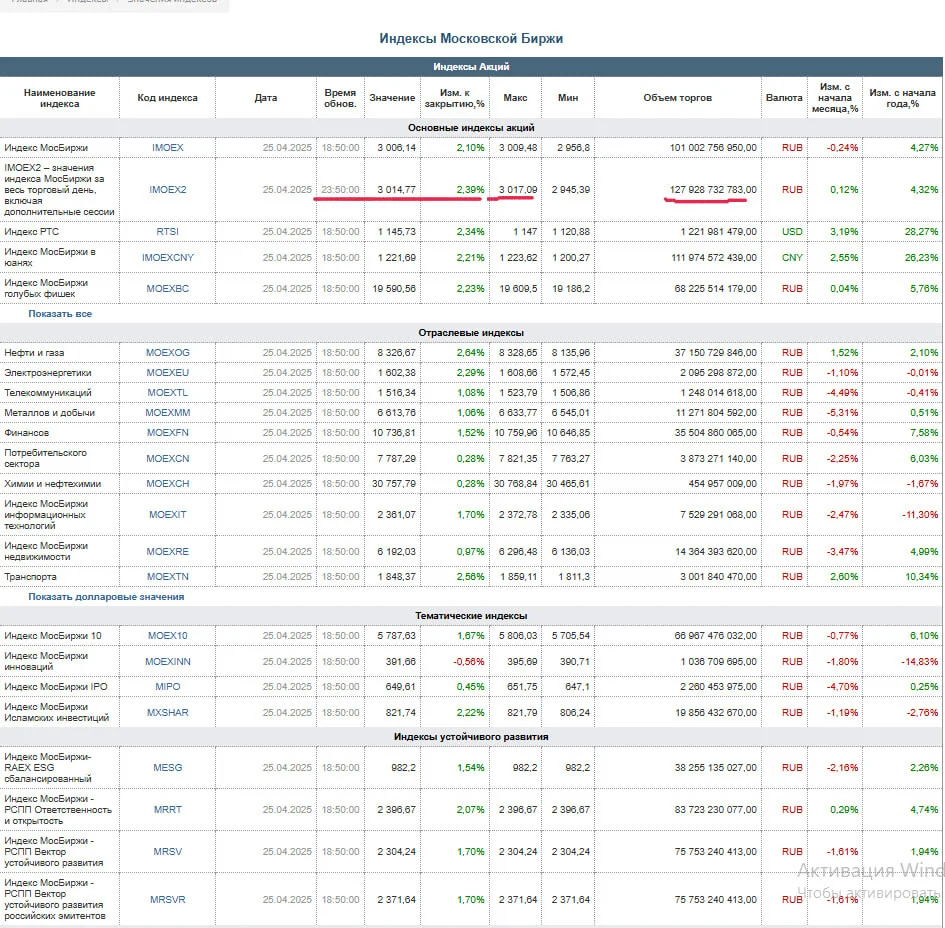Select the MOEXFN value 10 736,81
The image size is (945, 928).
coord(394,433)
